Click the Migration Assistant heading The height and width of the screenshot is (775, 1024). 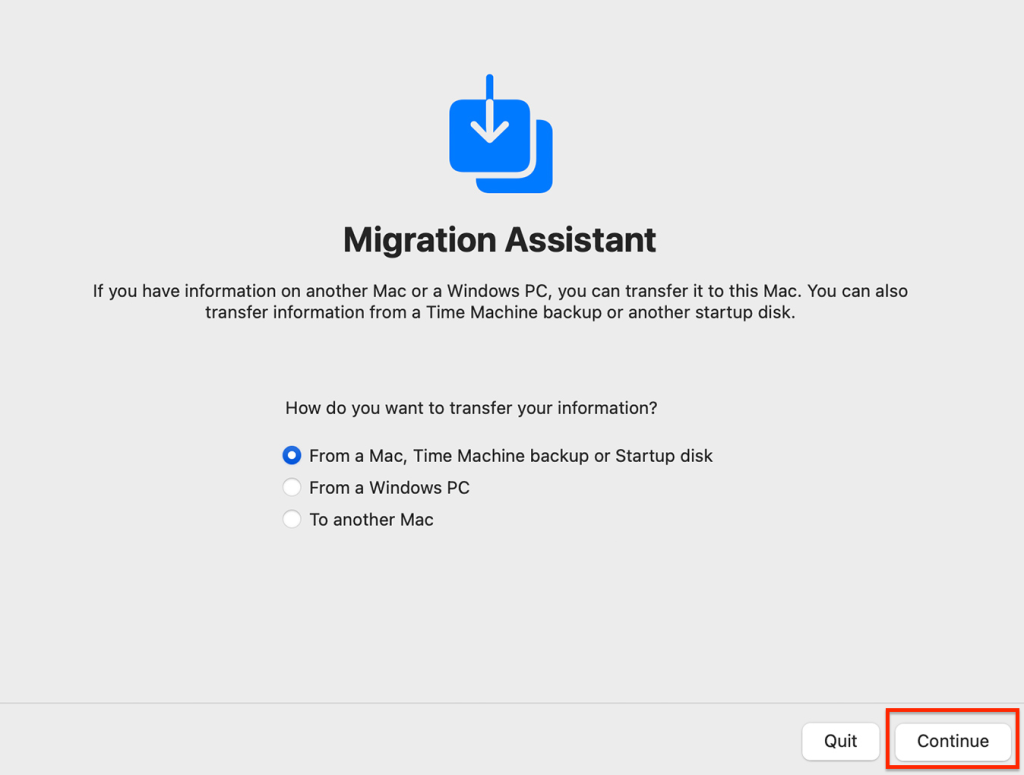click(500, 240)
